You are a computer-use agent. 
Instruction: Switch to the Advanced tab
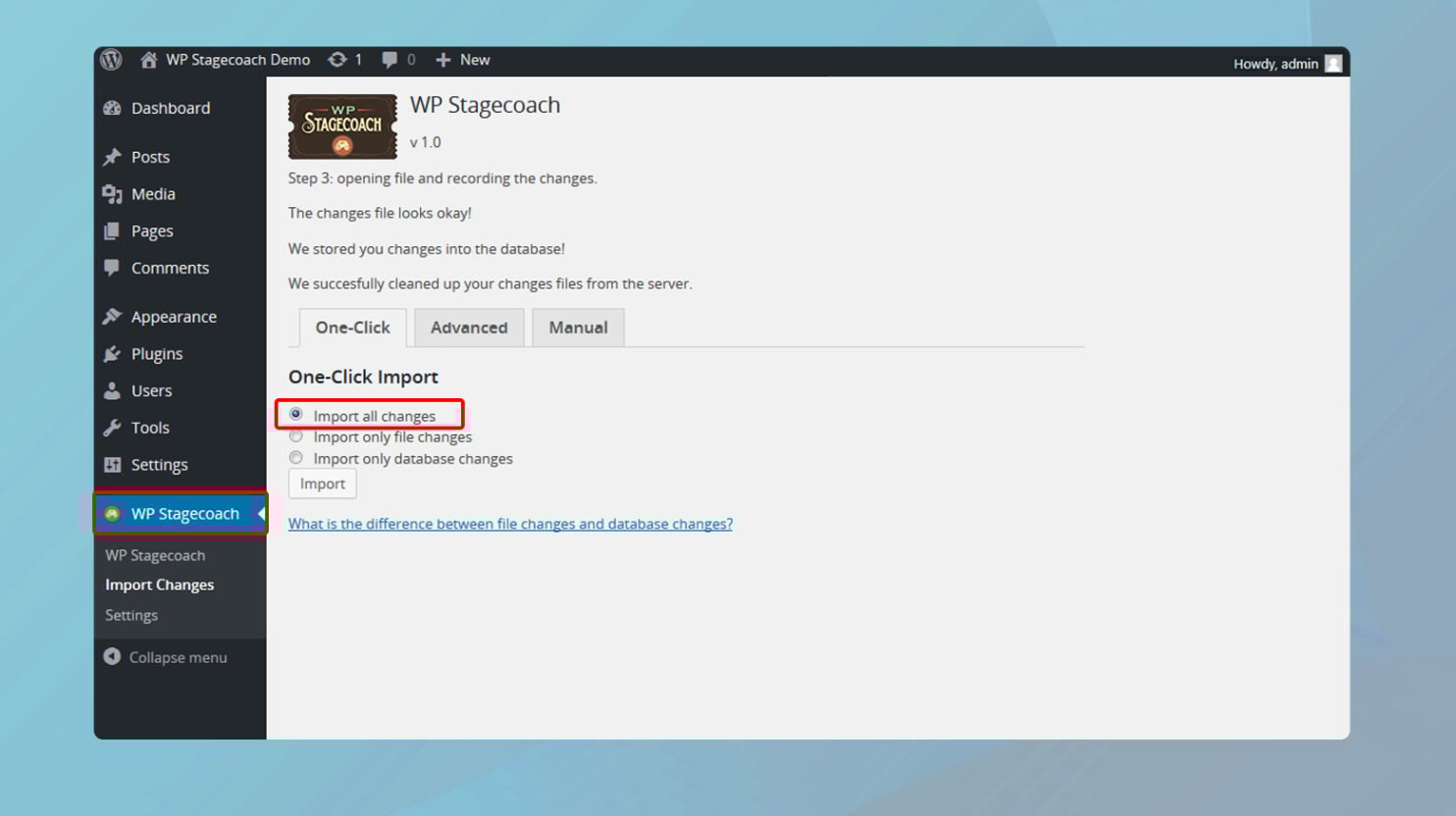(x=469, y=328)
